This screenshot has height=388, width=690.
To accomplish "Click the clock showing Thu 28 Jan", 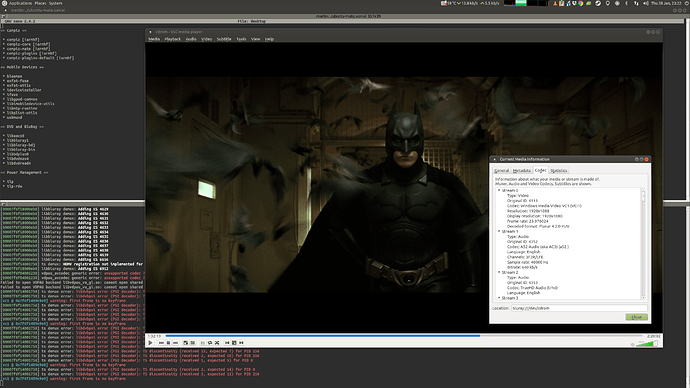I will point(666,3).
